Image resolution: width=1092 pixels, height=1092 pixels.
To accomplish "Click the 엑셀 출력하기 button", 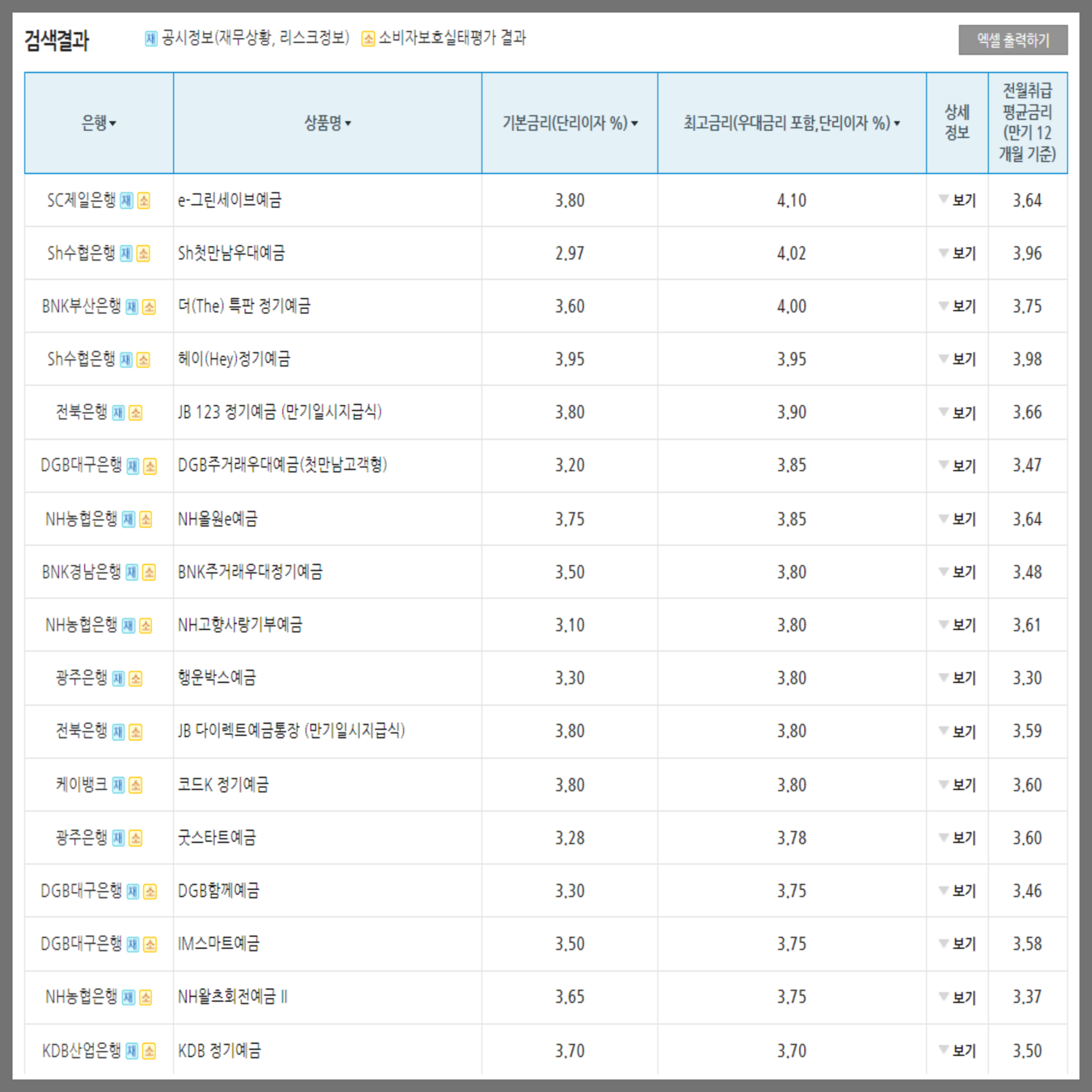I will pos(1014,39).
